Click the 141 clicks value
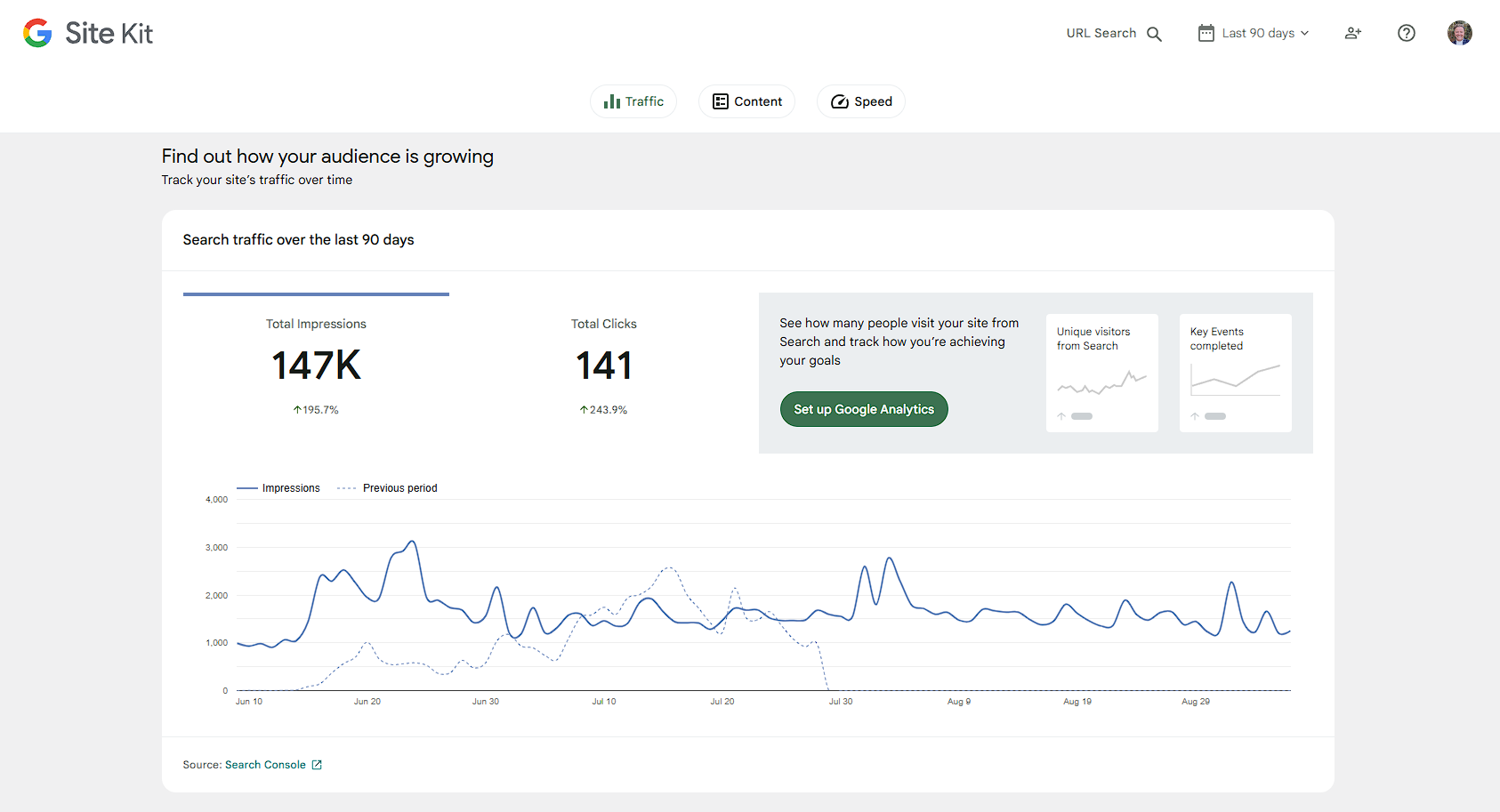This screenshot has width=1500, height=812. point(603,366)
